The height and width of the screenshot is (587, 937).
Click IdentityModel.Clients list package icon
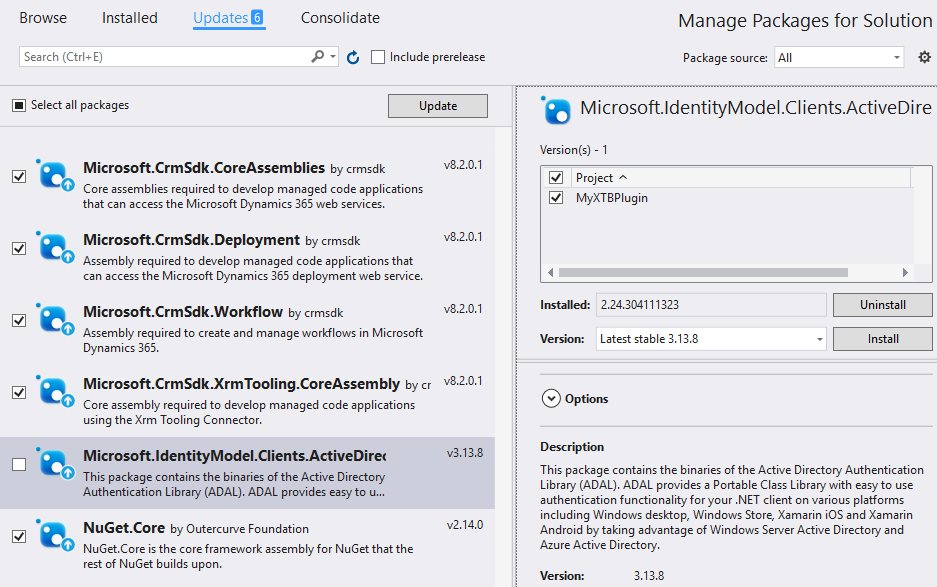pyautogui.click(x=56, y=464)
